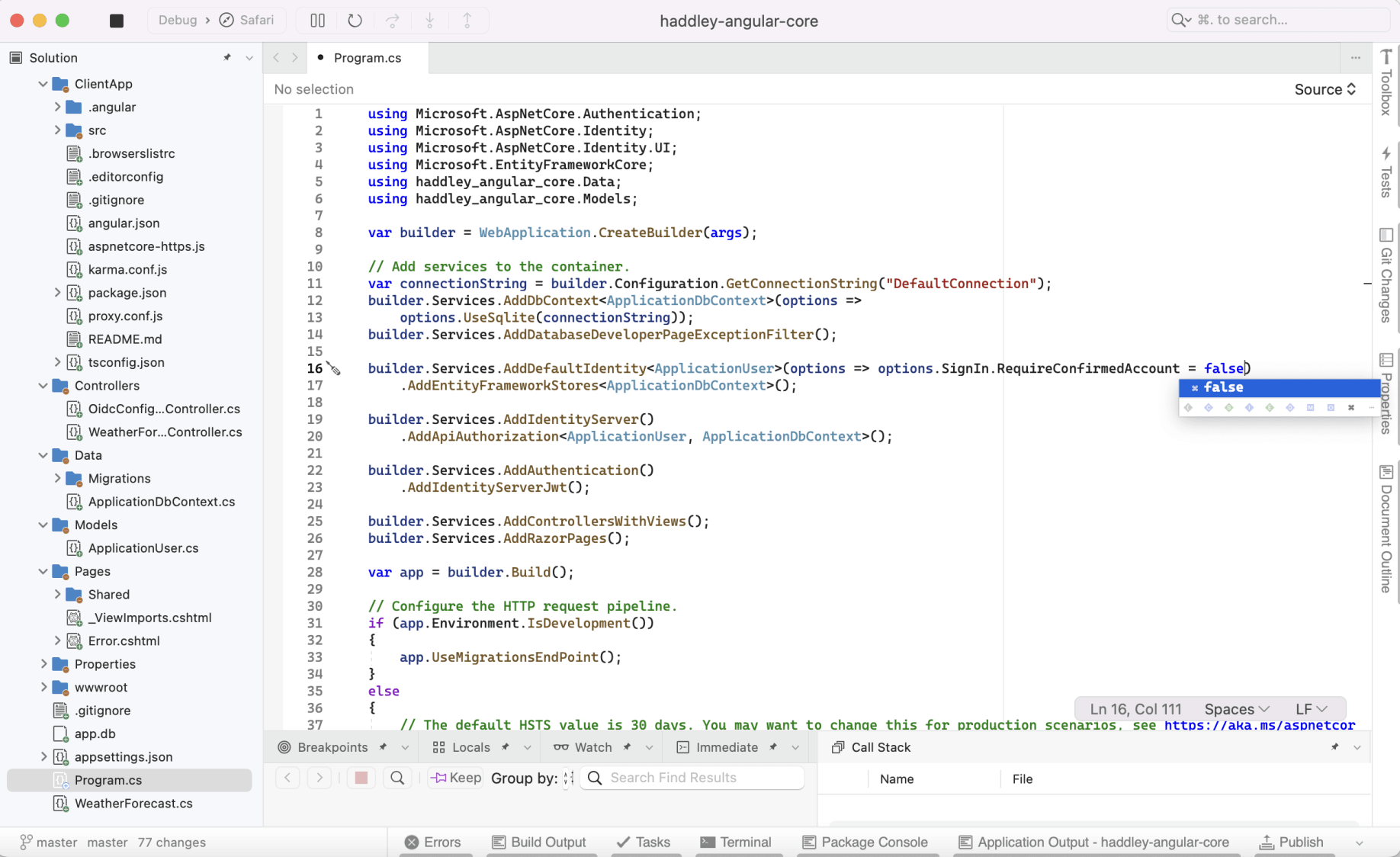The height and width of the screenshot is (857, 1400).
Task: Open the aka.ms/aspnetcore link in code
Action: tap(1259, 725)
